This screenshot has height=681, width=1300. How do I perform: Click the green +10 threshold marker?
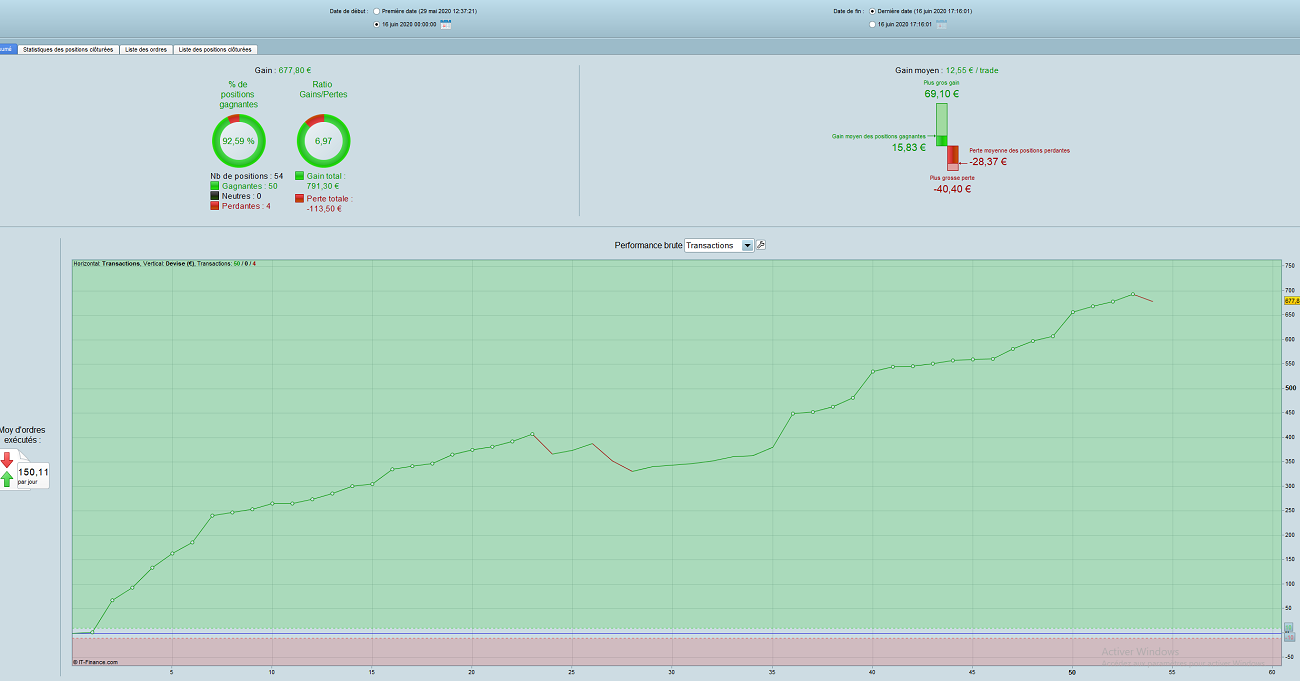tap(1288, 628)
